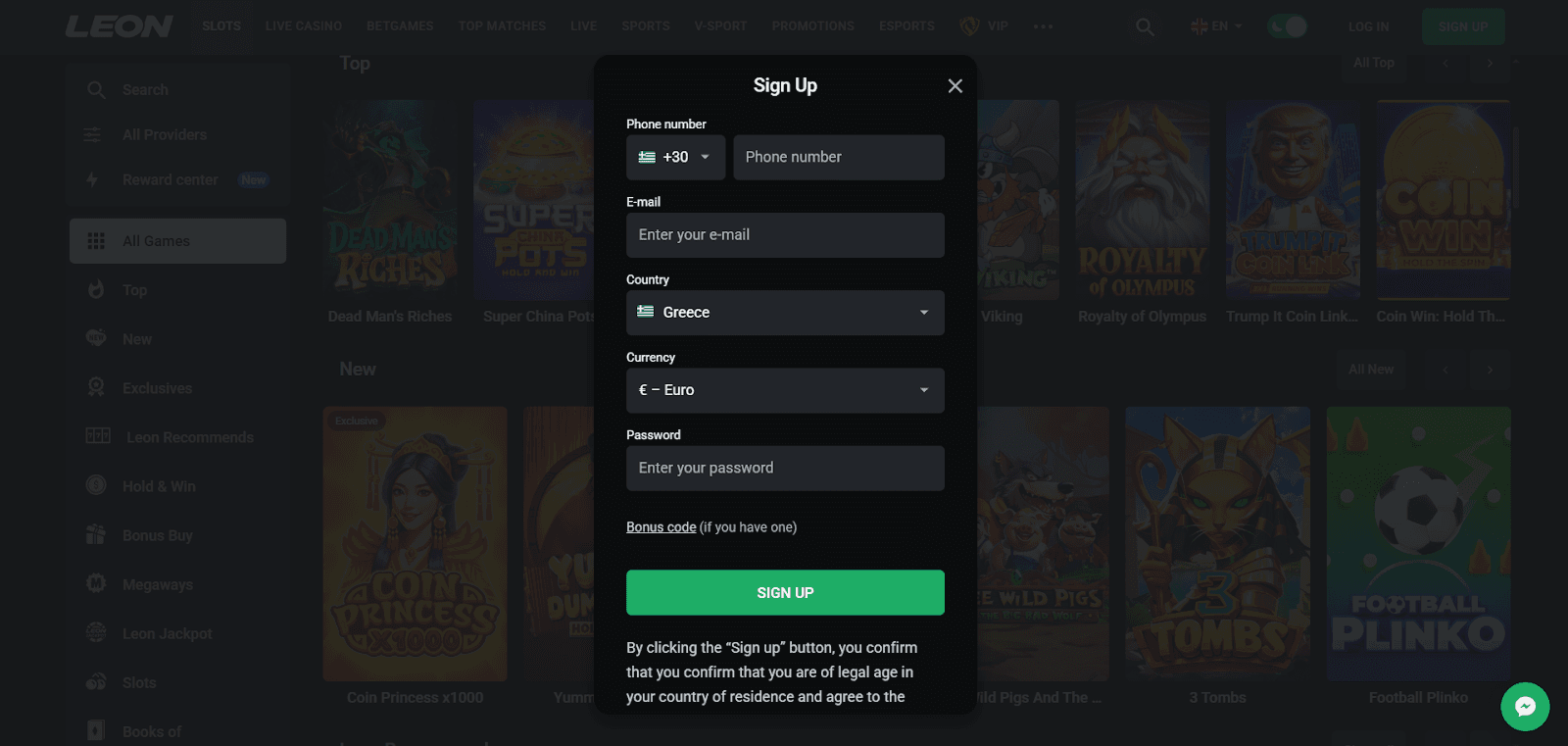The image size is (1568, 746).
Task: Toggle the dark/light theme switch
Action: coord(1287,26)
